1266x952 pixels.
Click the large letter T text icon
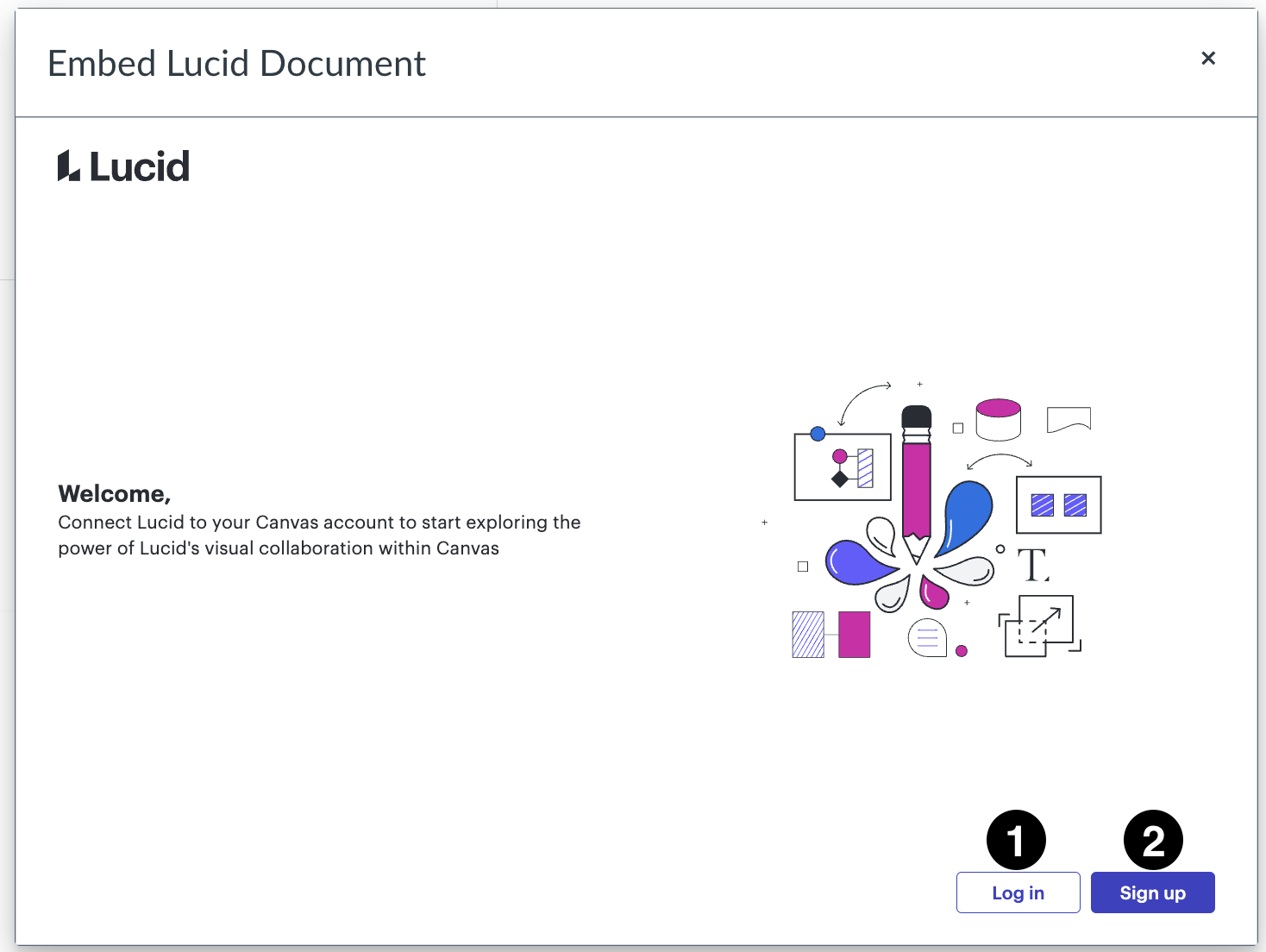1032,565
